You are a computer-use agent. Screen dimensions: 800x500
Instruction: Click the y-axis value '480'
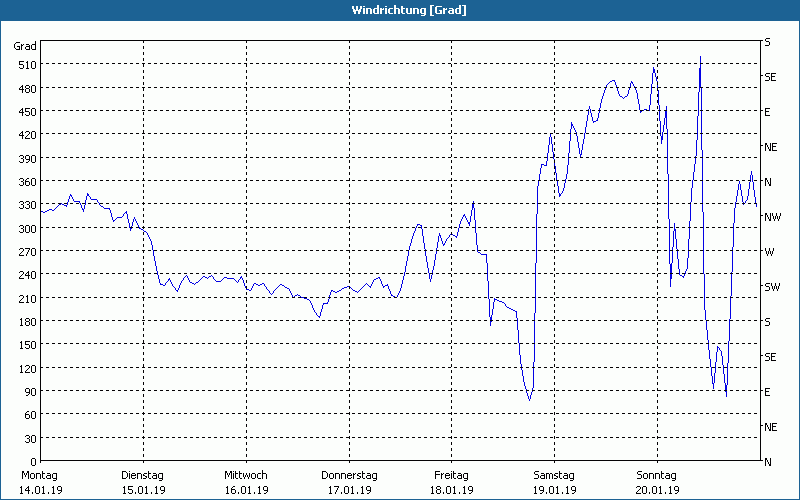pyautogui.click(x=28, y=89)
